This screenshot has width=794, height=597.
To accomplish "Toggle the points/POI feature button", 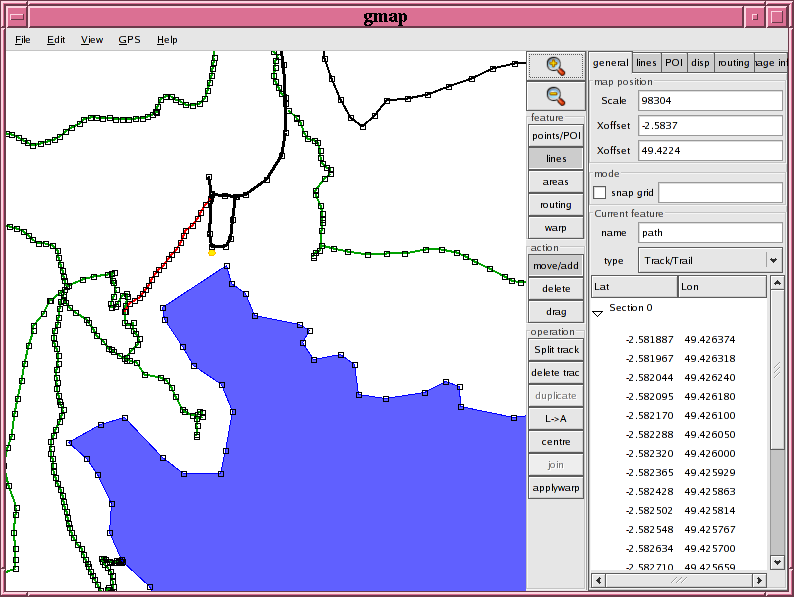I will click(555, 136).
